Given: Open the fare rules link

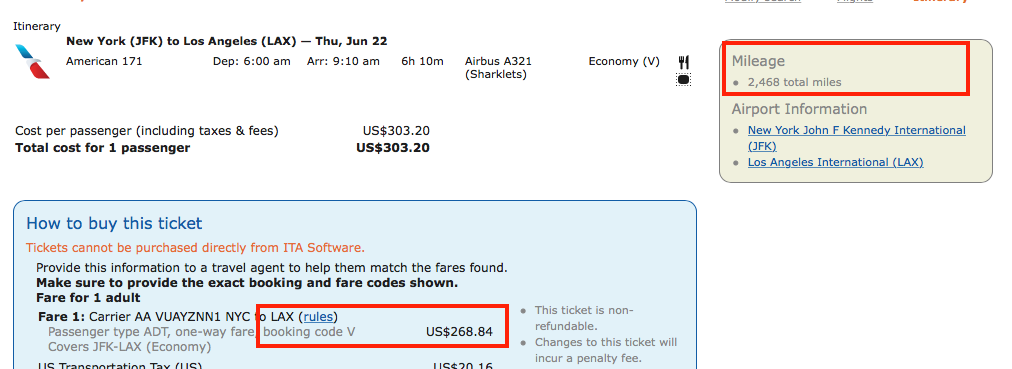Looking at the screenshot, I should 318,317.
